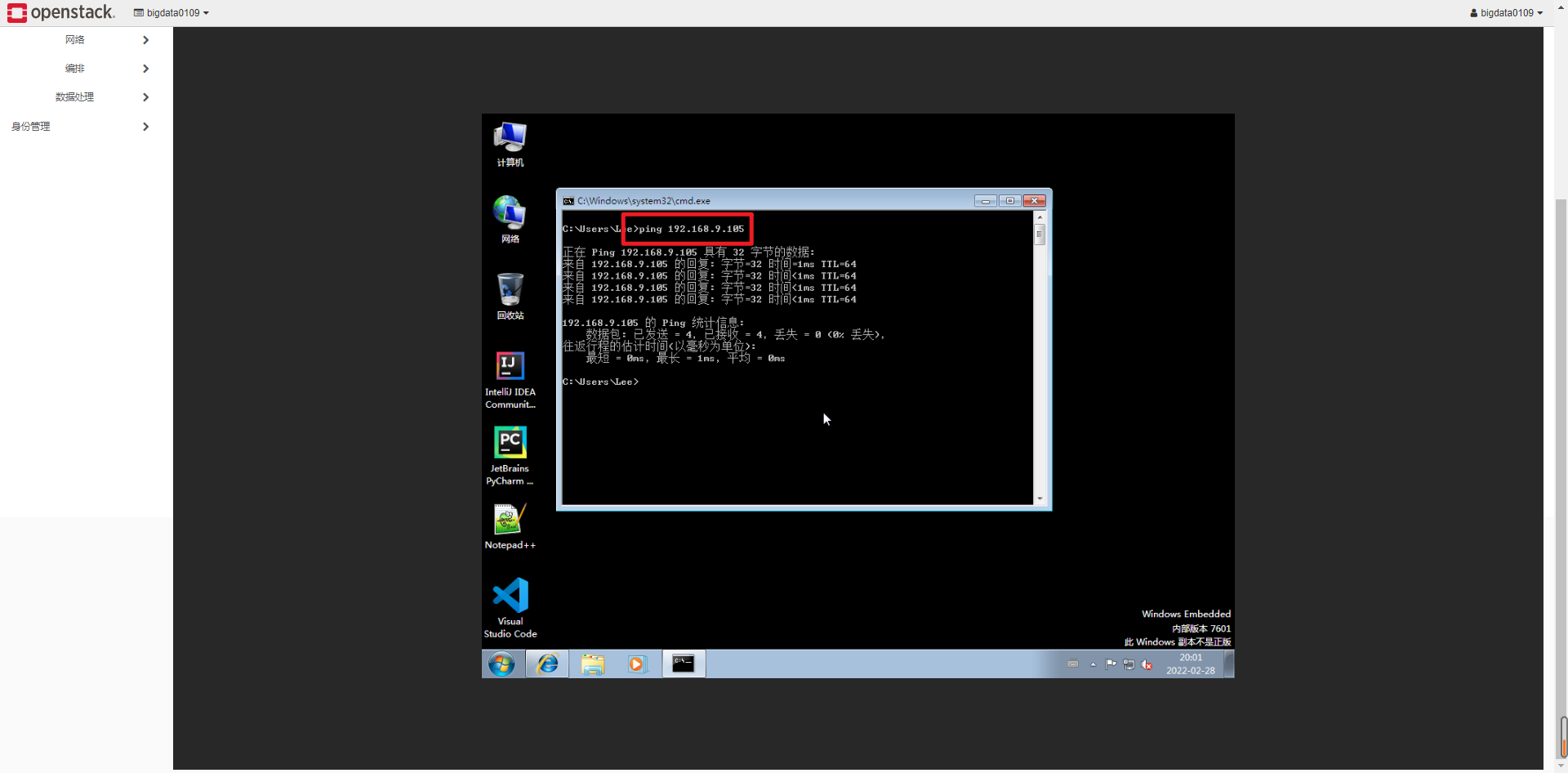Viewport: 1568px width, 773px height.
Task: Click the muted volume tray icon
Action: tap(1147, 664)
